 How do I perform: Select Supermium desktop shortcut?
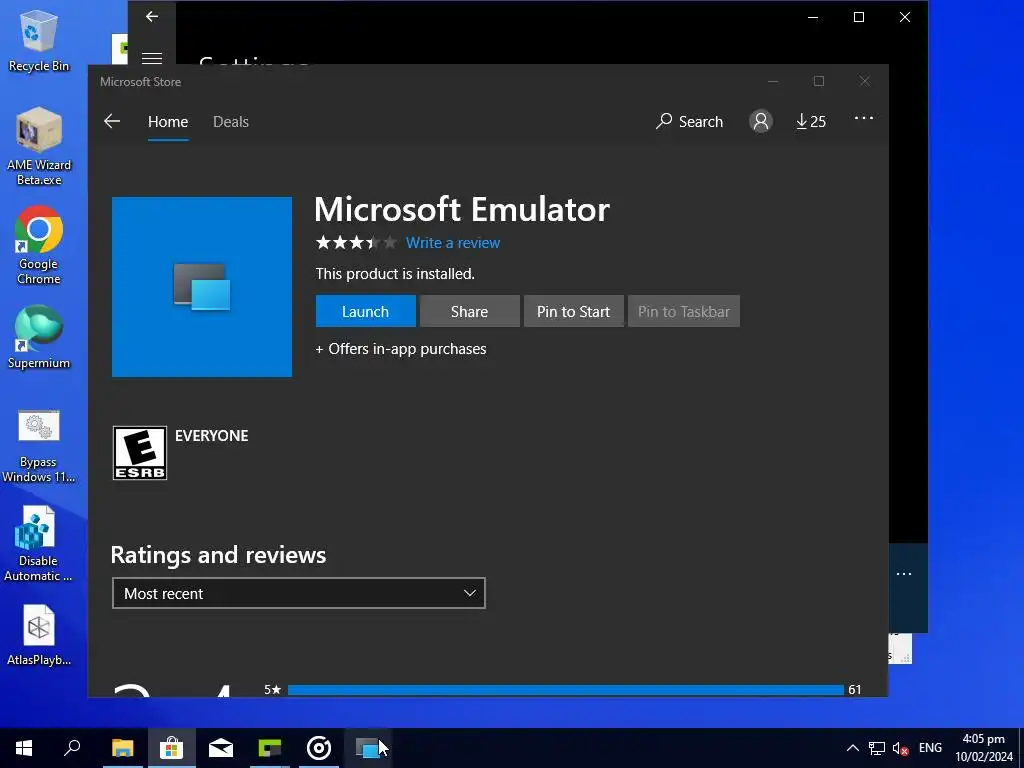tap(39, 338)
